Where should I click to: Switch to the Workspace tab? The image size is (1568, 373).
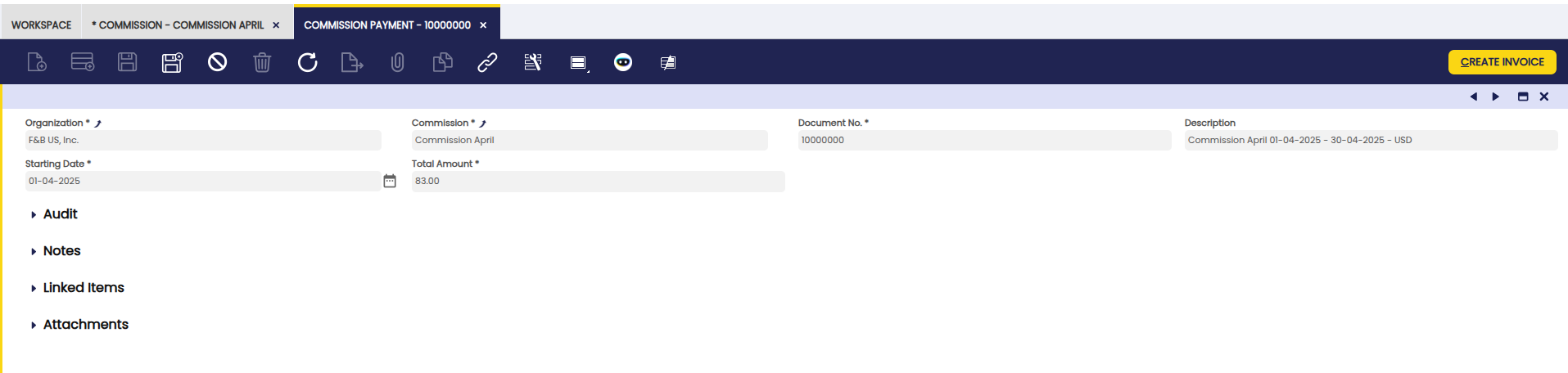click(41, 25)
